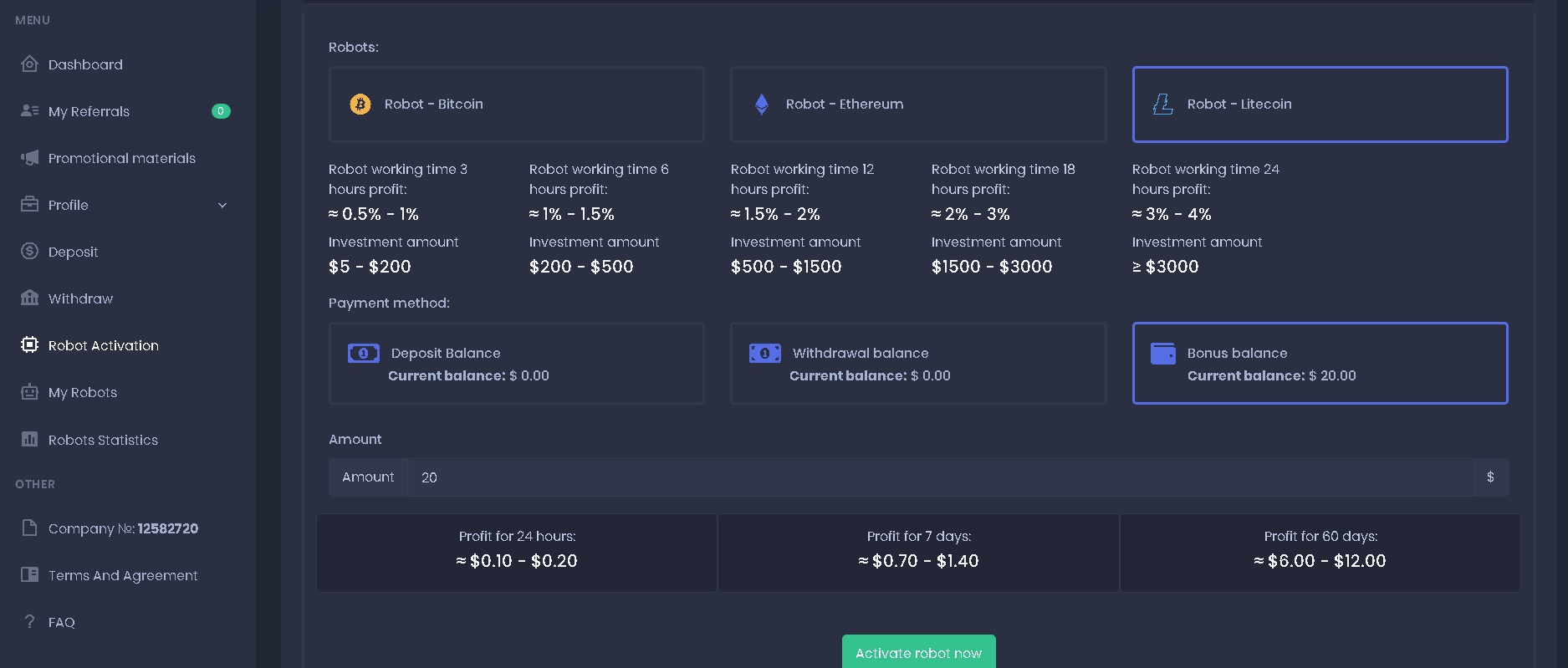Select the Robot - Ethereum option
The height and width of the screenshot is (668, 1568).
(917, 105)
